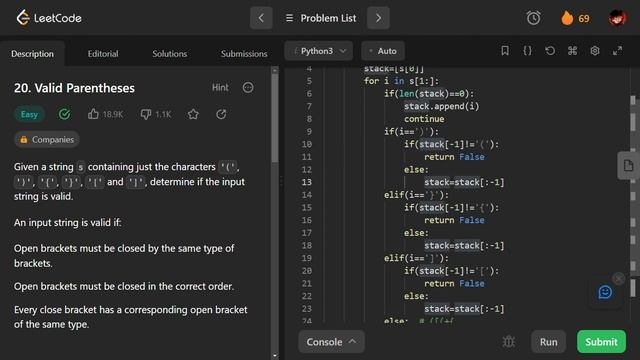The width and height of the screenshot is (640, 360).
Task: Toggle fullscreen editor icon
Action: click(x=618, y=51)
